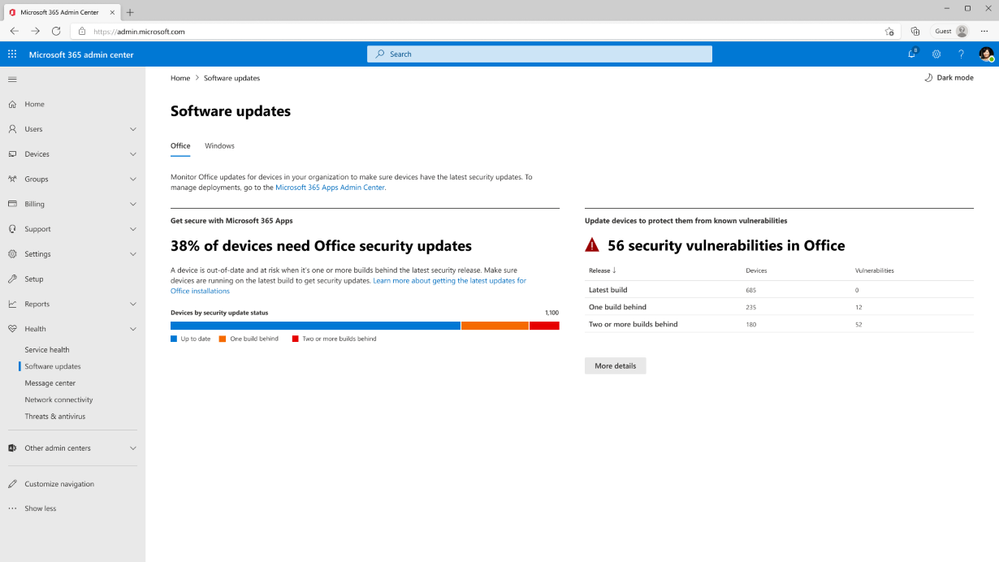The height and width of the screenshot is (562, 999).
Task: Click the admin center Search box
Action: [539, 54]
